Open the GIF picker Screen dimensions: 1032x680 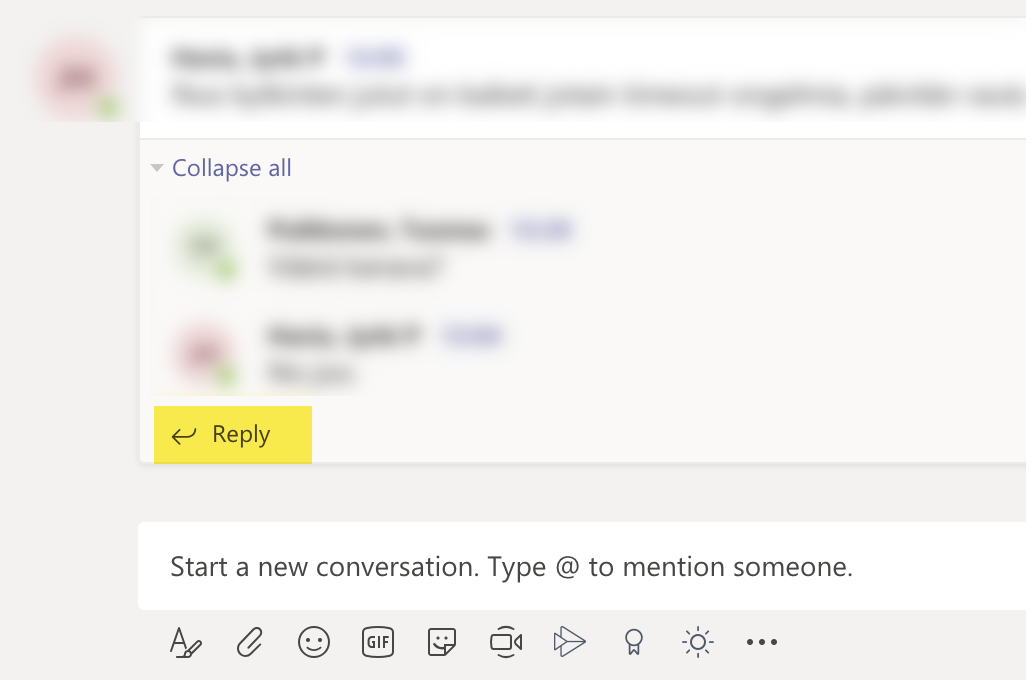click(x=378, y=642)
